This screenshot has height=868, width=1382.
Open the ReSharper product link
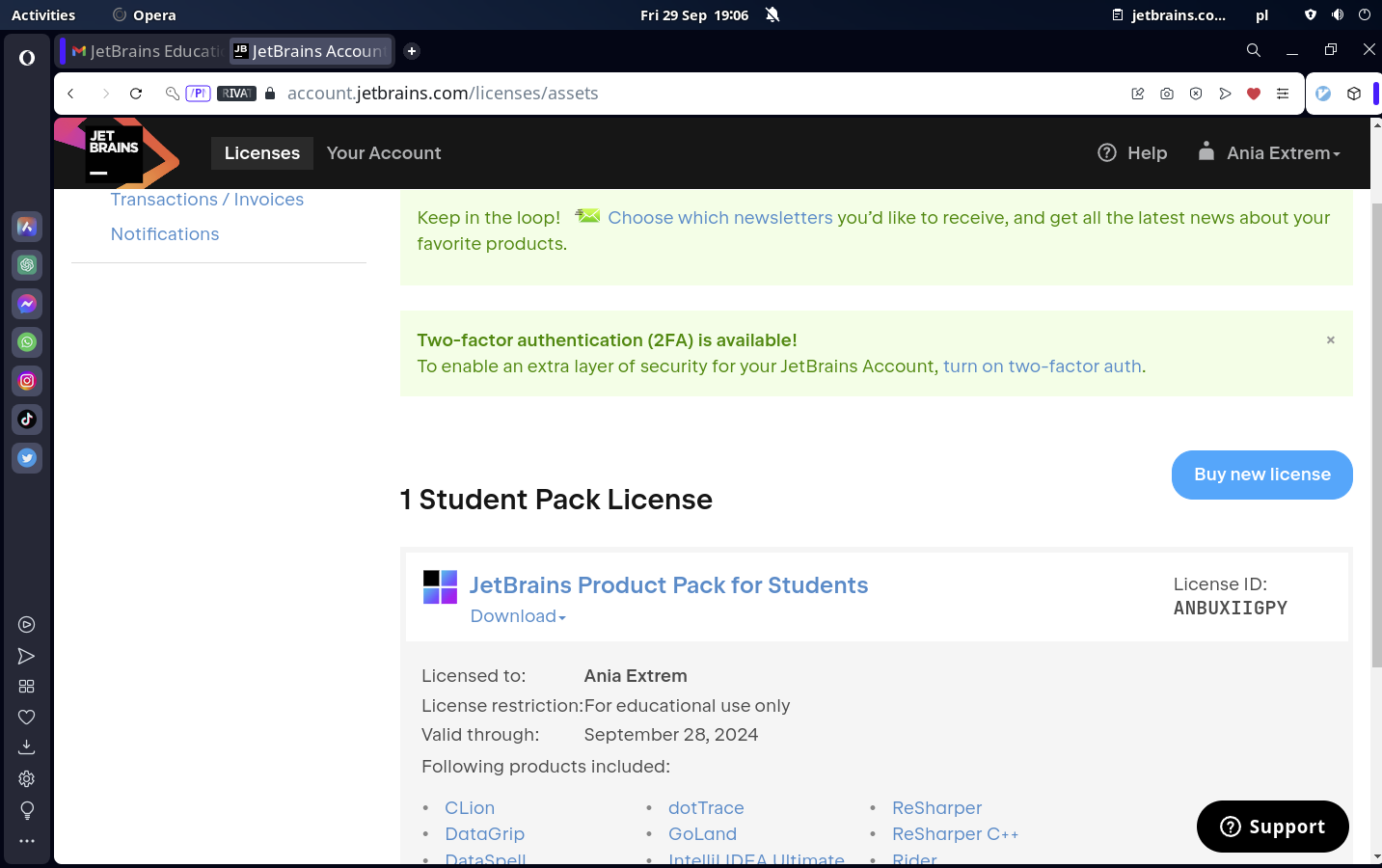937,808
